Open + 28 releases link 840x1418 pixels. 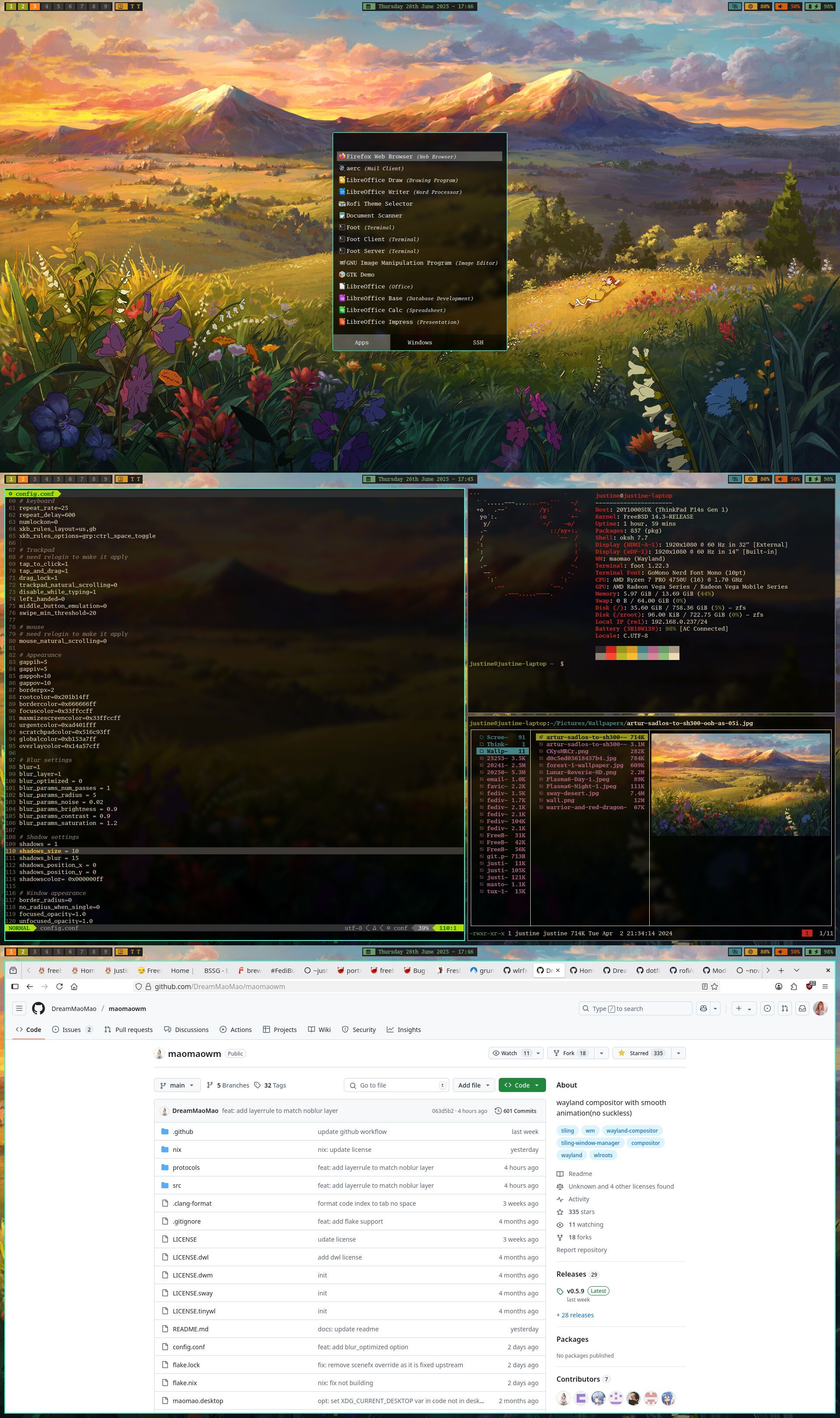point(575,1315)
